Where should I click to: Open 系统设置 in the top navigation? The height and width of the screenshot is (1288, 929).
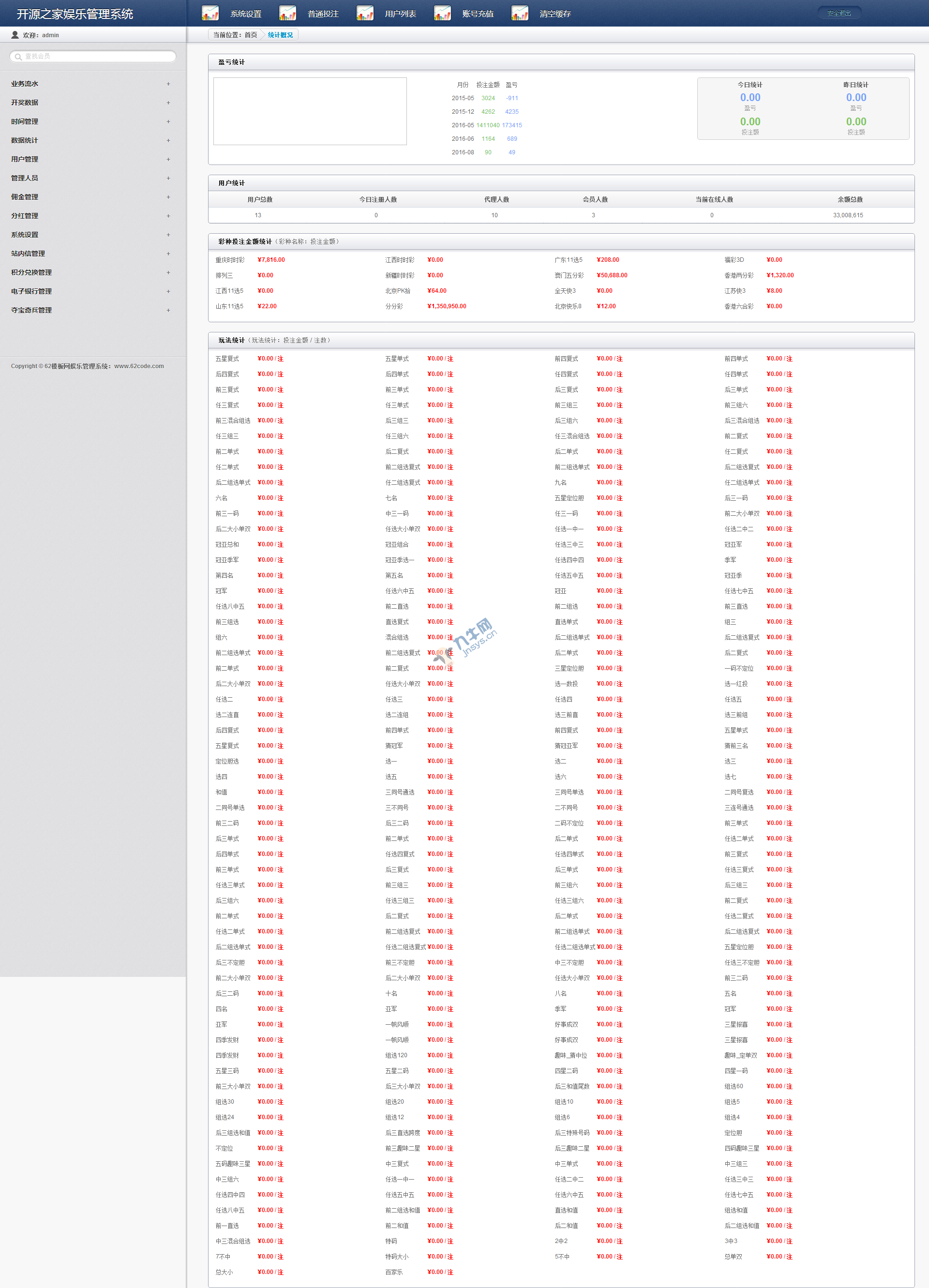click(x=246, y=14)
